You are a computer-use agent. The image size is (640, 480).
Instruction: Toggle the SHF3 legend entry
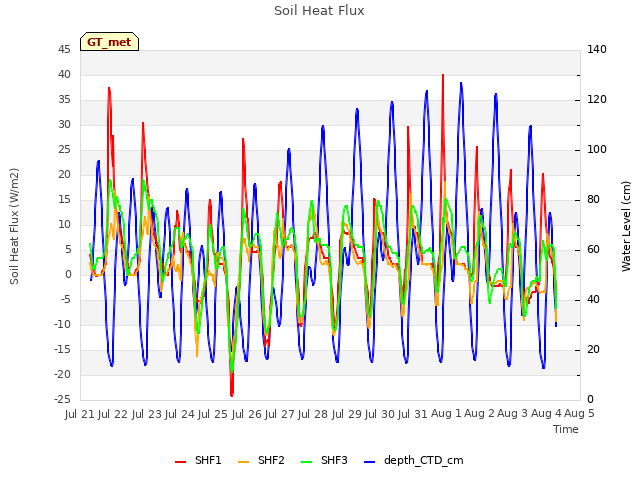pos(324,460)
